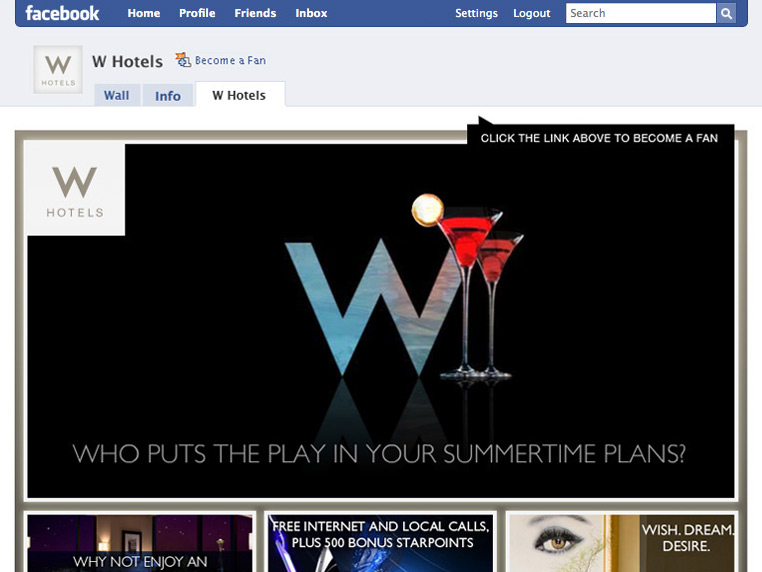Open Settings in the top bar

pos(476,13)
